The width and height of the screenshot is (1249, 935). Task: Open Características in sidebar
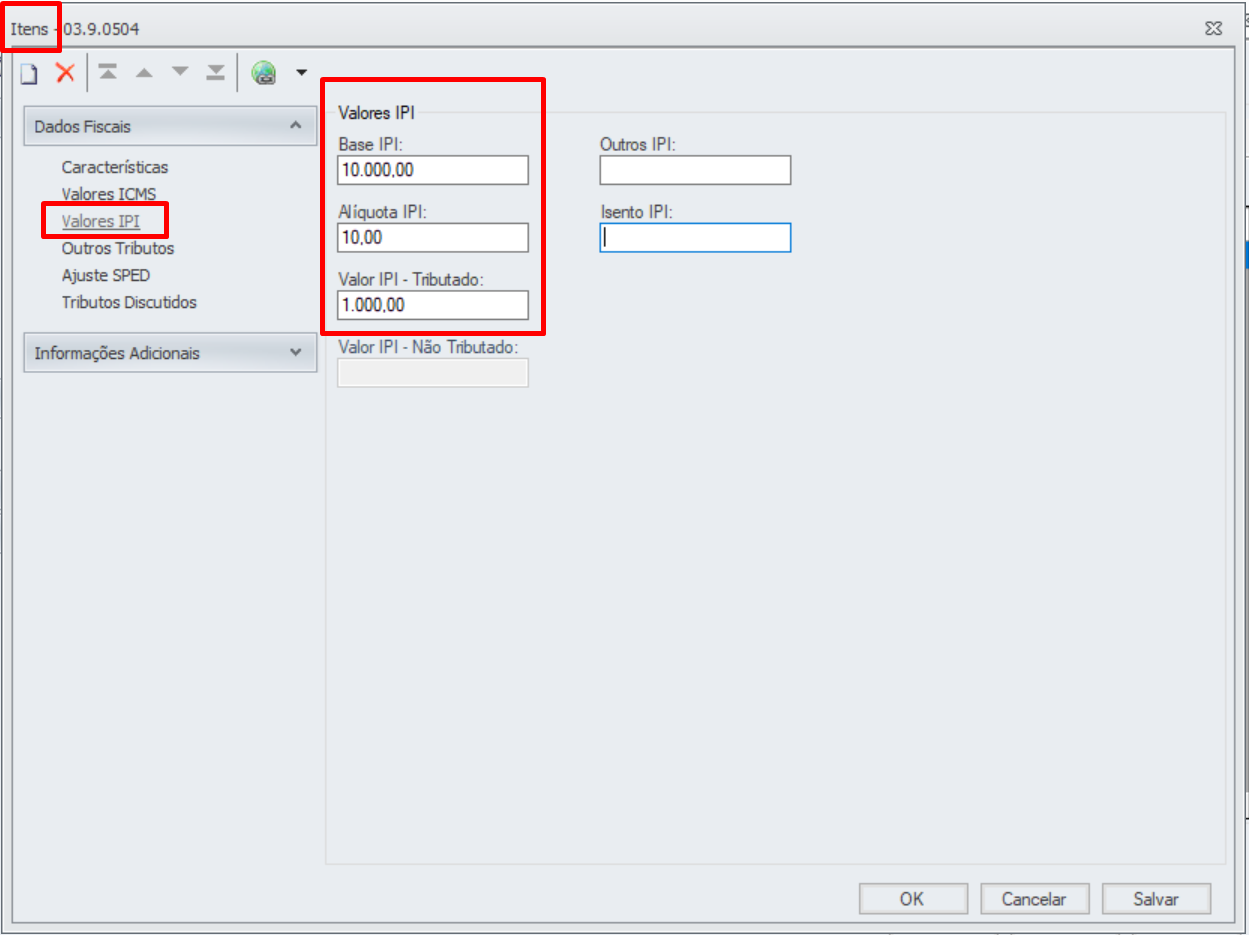point(115,167)
